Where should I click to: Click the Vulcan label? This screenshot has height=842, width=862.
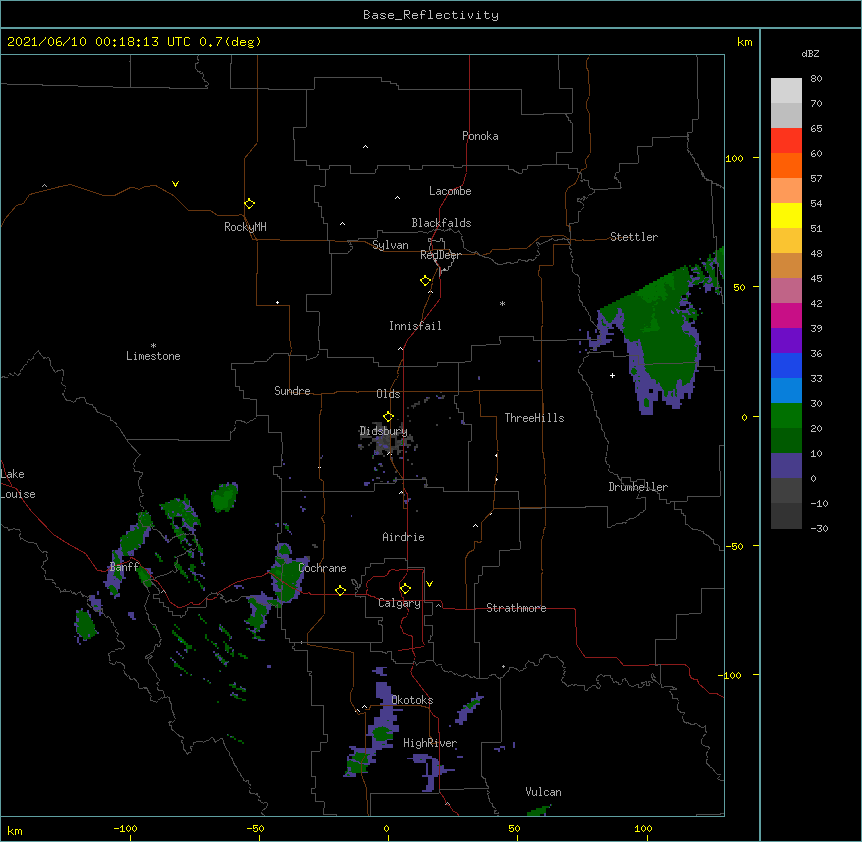point(543,792)
